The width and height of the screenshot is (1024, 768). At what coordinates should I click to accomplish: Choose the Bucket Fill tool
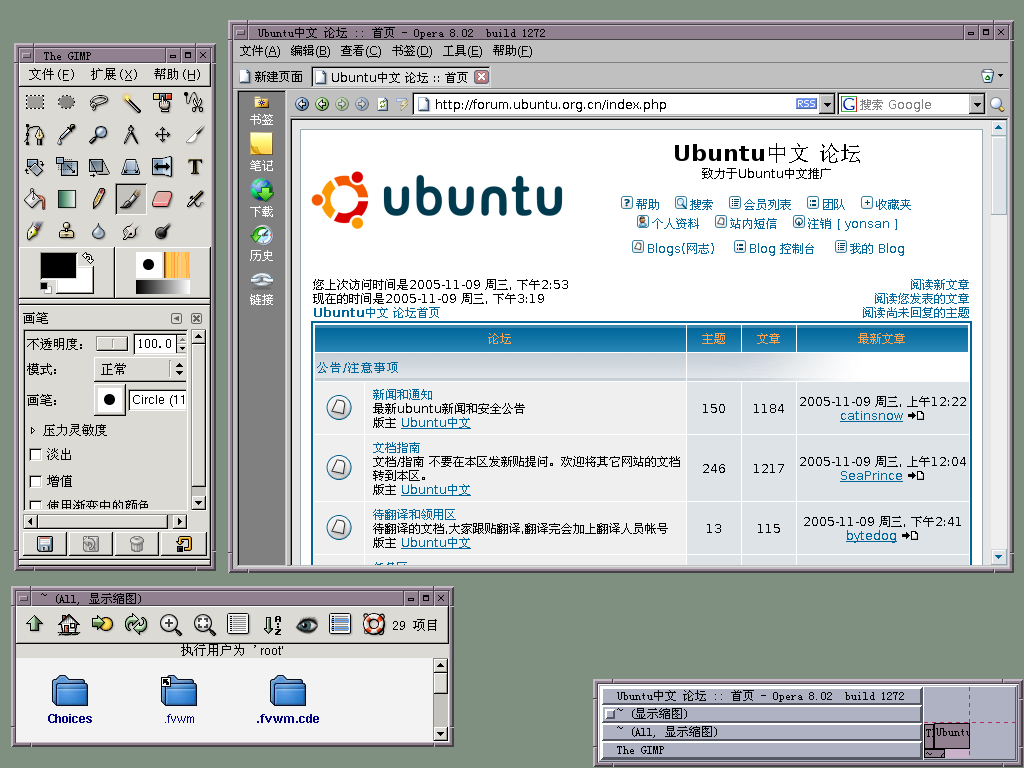pyautogui.click(x=35, y=199)
